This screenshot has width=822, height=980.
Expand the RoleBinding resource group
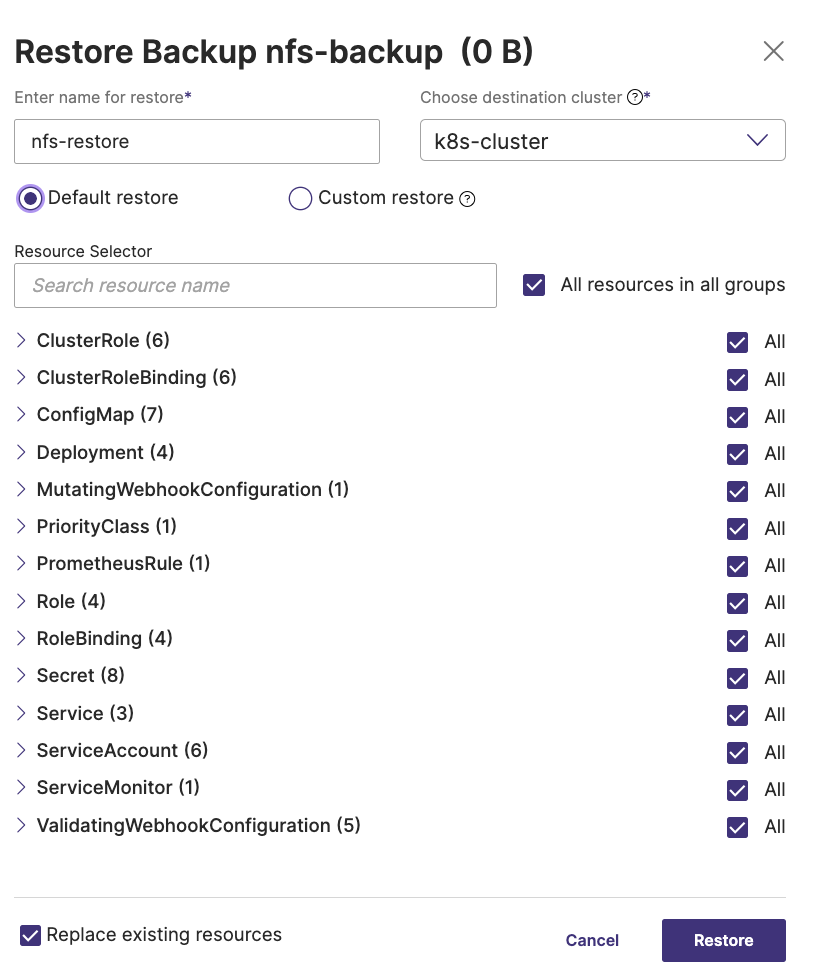pyautogui.click(x=22, y=639)
